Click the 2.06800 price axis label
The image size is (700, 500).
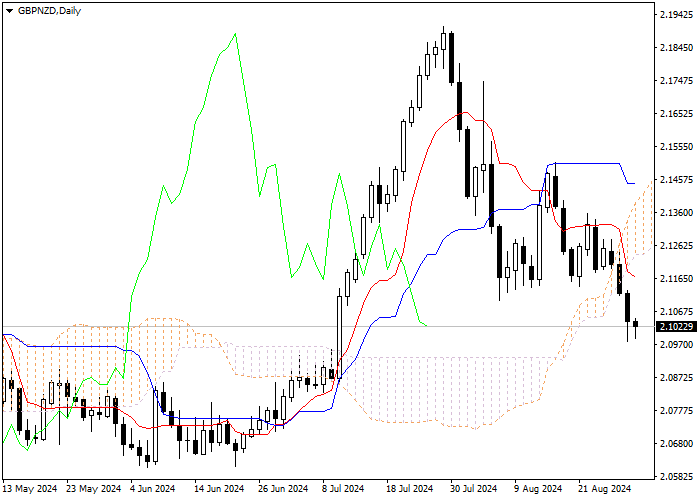676,444
